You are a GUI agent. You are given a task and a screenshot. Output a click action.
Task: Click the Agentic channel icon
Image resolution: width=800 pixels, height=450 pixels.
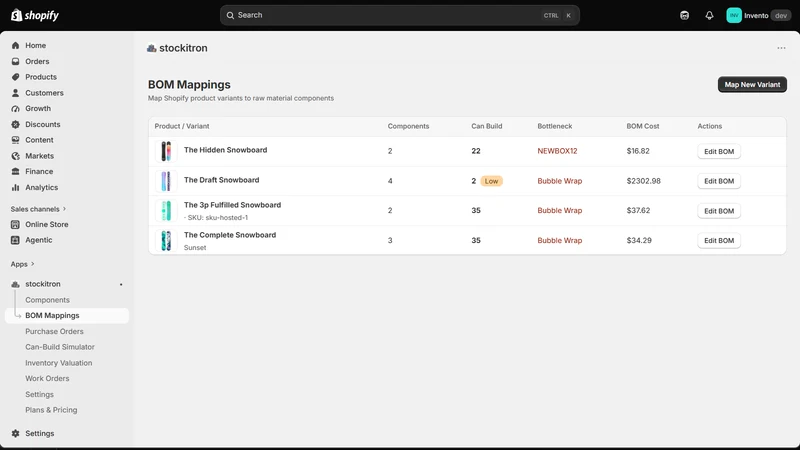tap(15, 240)
